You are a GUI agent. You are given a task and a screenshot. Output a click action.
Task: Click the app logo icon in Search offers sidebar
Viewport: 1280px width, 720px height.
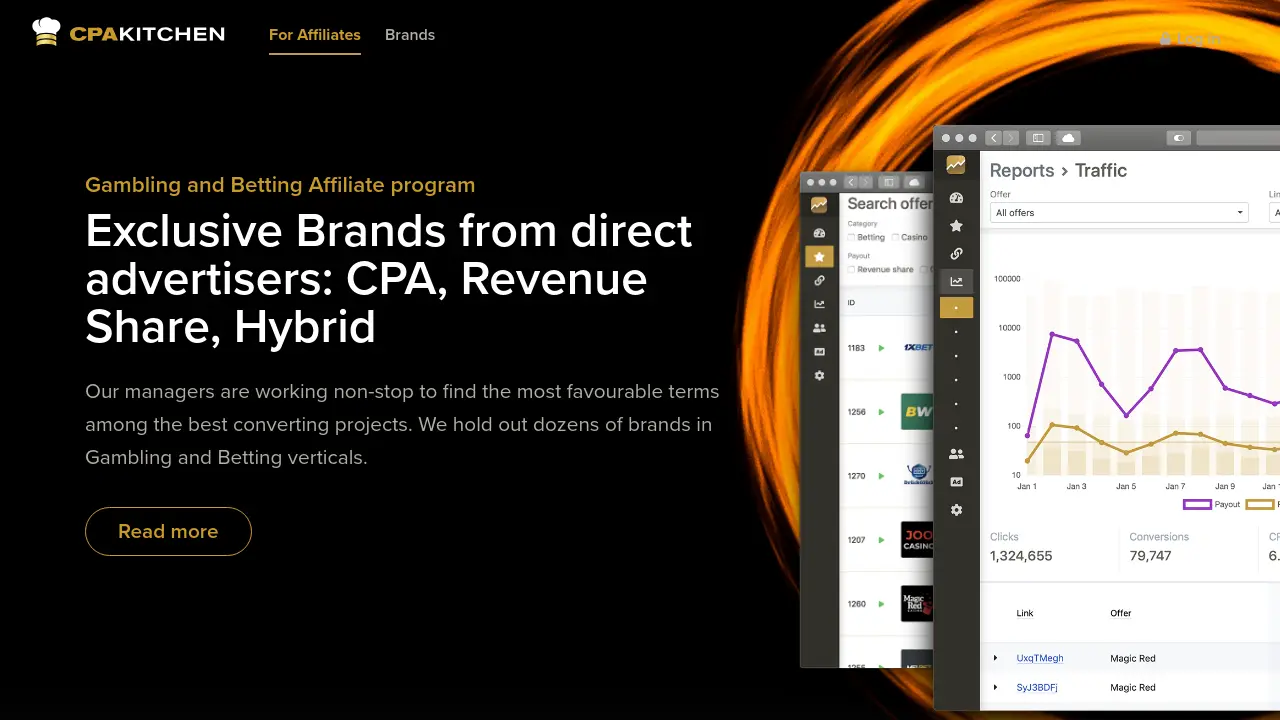click(819, 205)
